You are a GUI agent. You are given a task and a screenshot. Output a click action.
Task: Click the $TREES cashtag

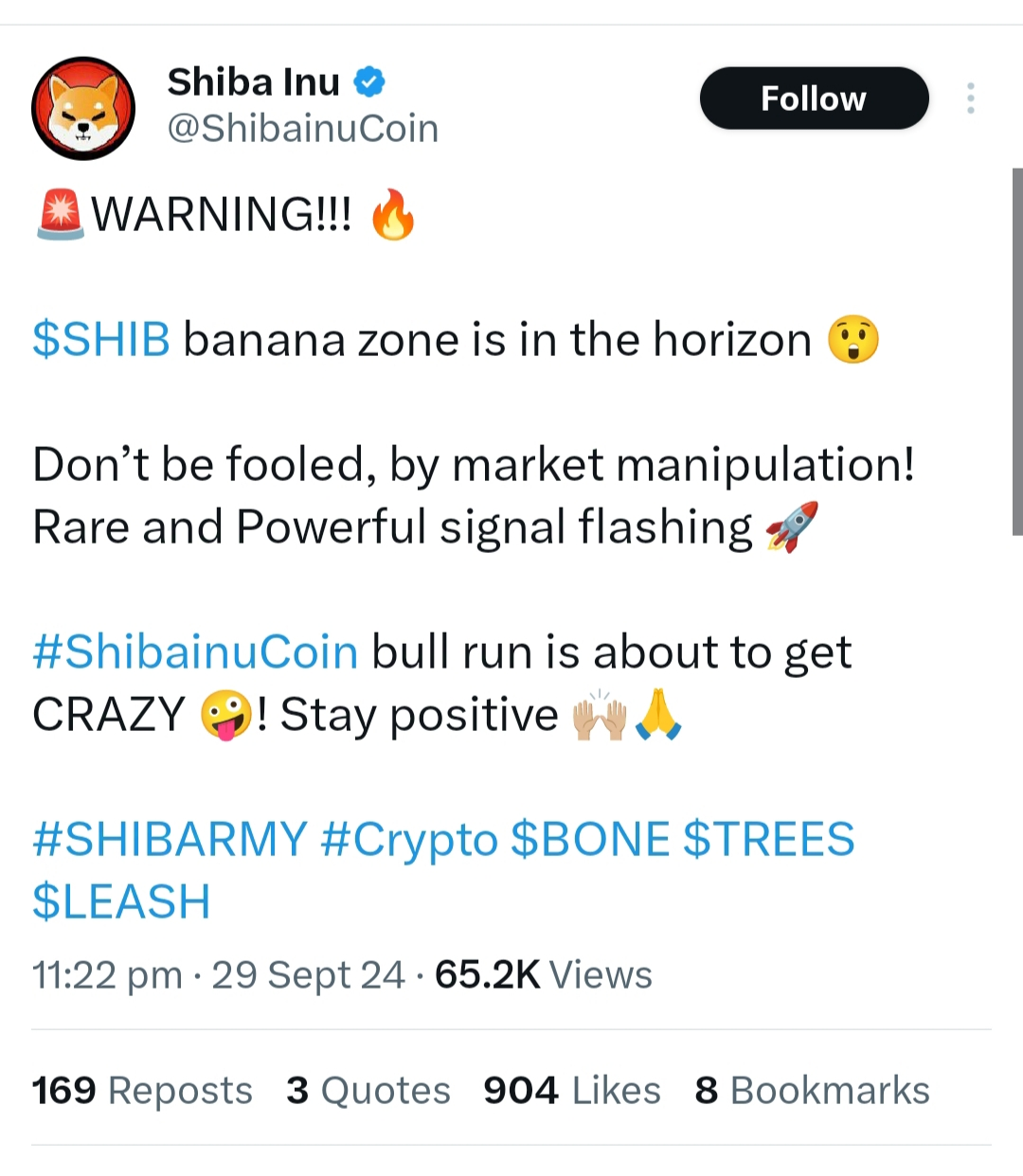pyautogui.click(x=768, y=840)
